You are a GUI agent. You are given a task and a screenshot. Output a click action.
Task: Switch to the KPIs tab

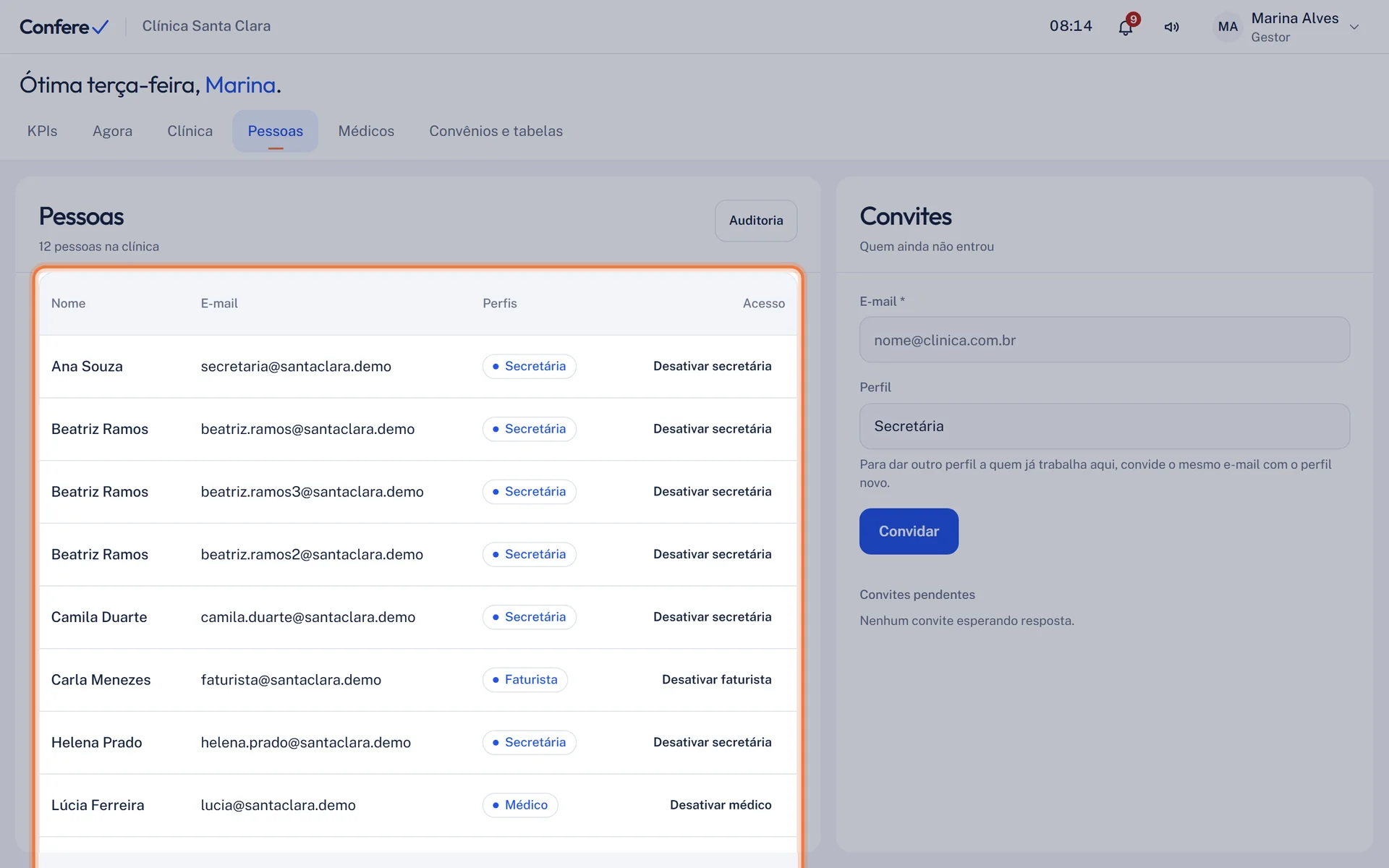(42, 131)
